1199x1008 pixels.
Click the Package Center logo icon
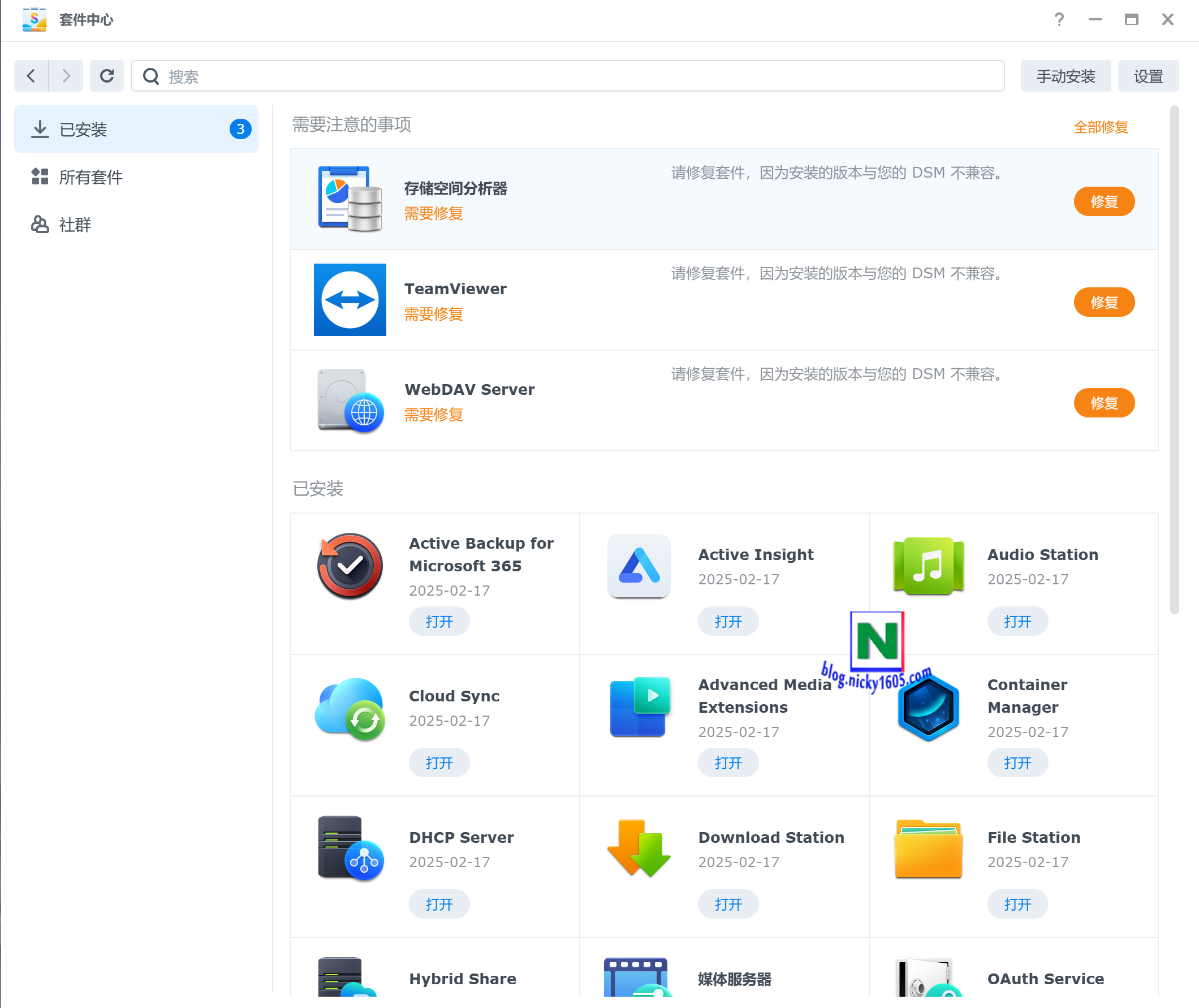click(34, 19)
